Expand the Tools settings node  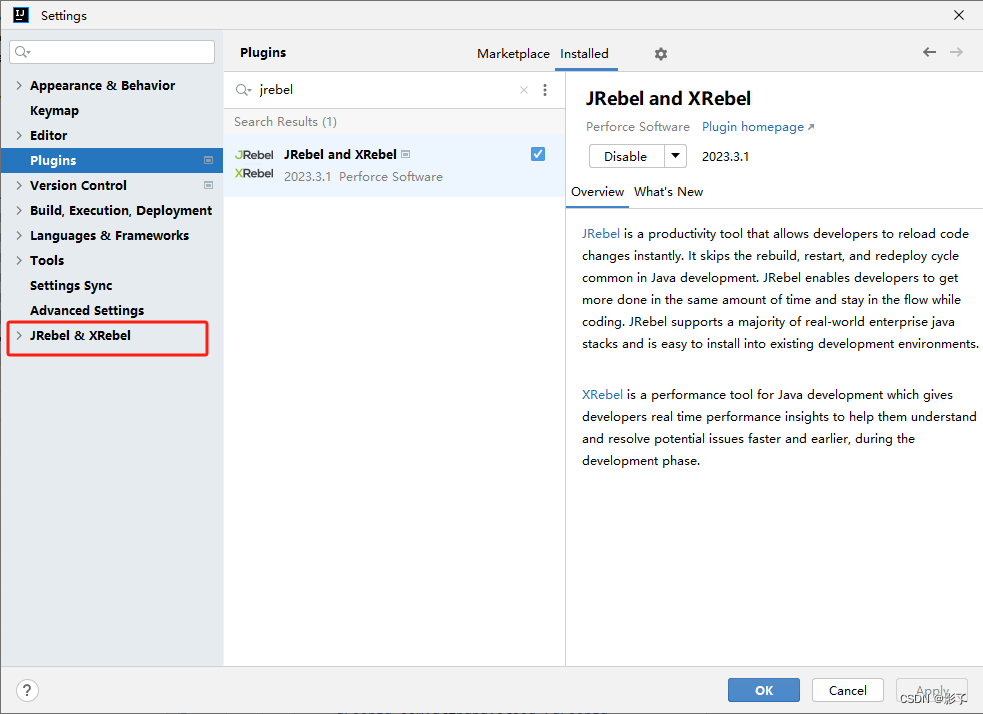pyautogui.click(x=19, y=261)
